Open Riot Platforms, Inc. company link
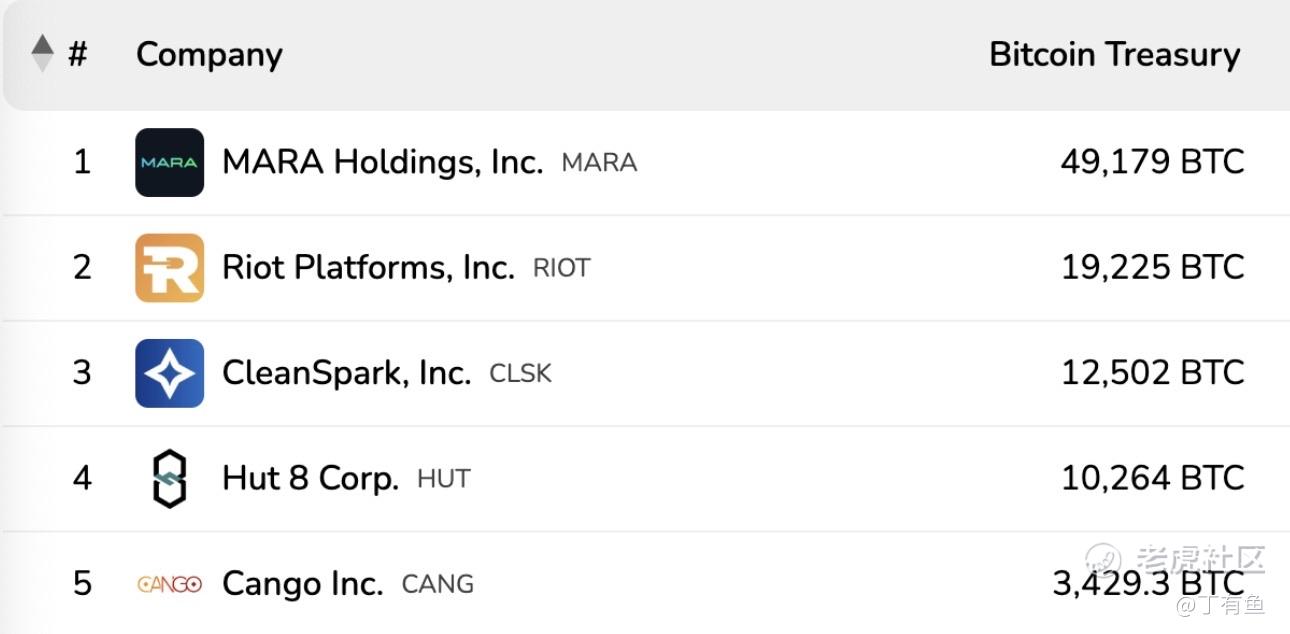This screenshot has width=1290, height=634. (x=368, y=267)
